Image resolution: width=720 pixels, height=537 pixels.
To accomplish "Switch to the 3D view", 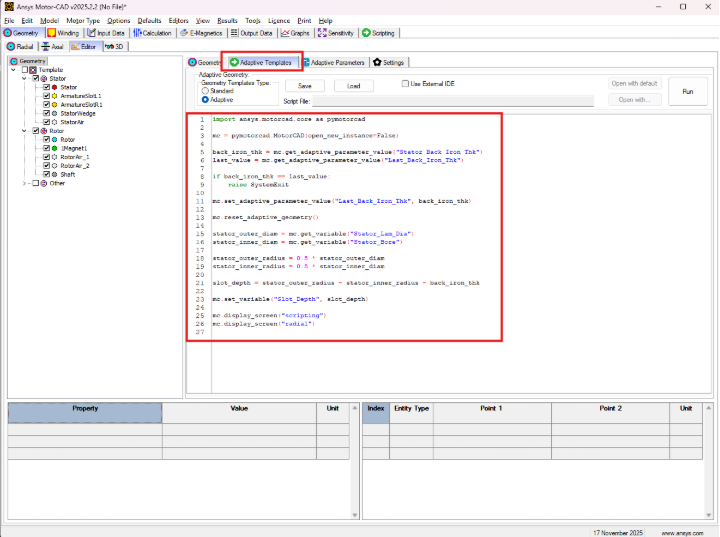I will click(x=114, y=46).
